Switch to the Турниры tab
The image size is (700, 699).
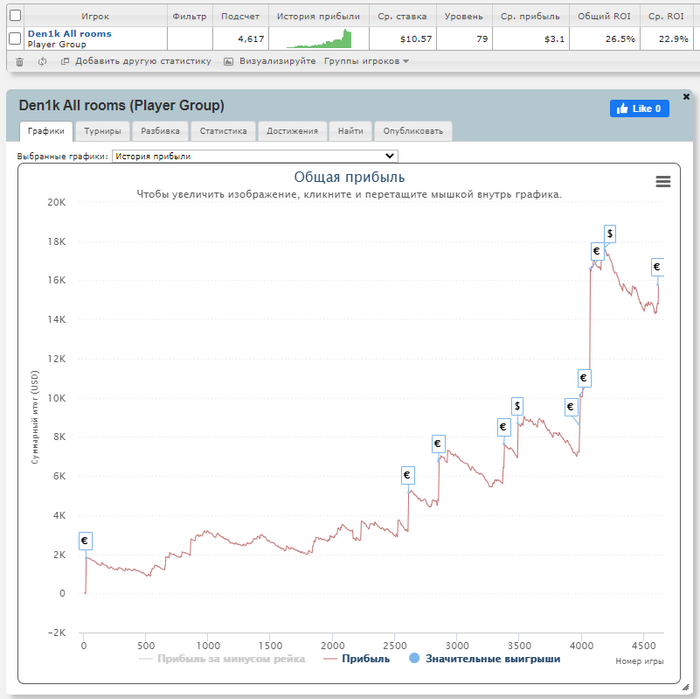(103, 131)
